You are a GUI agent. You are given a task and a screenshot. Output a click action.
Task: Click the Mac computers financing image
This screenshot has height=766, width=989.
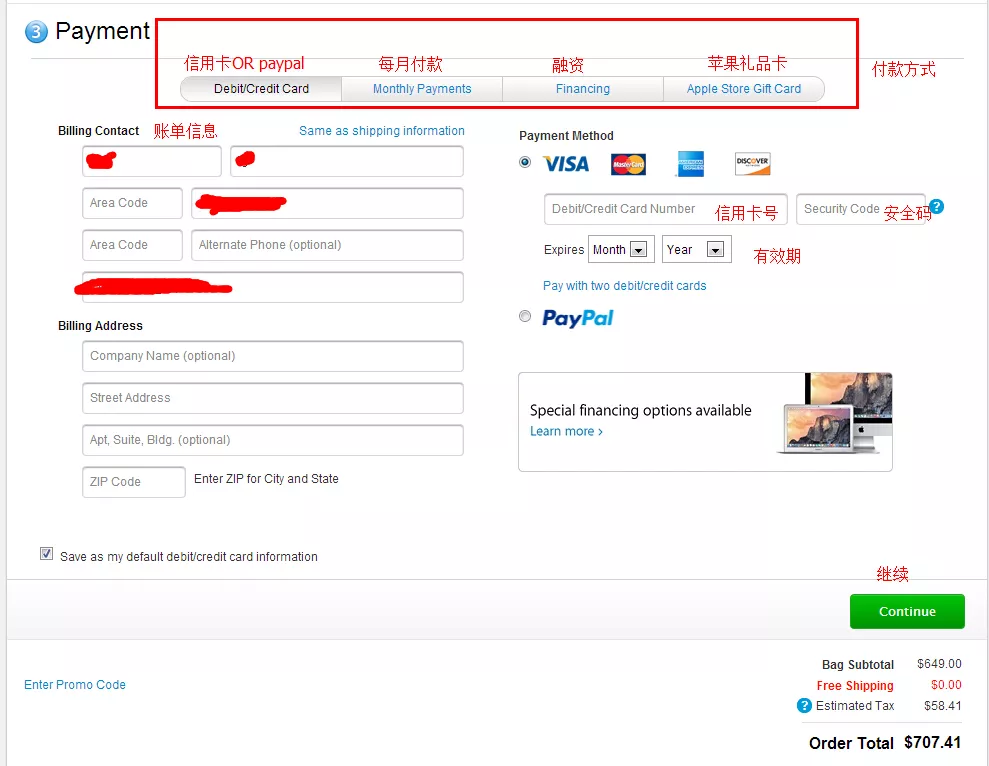pos(834,413)
